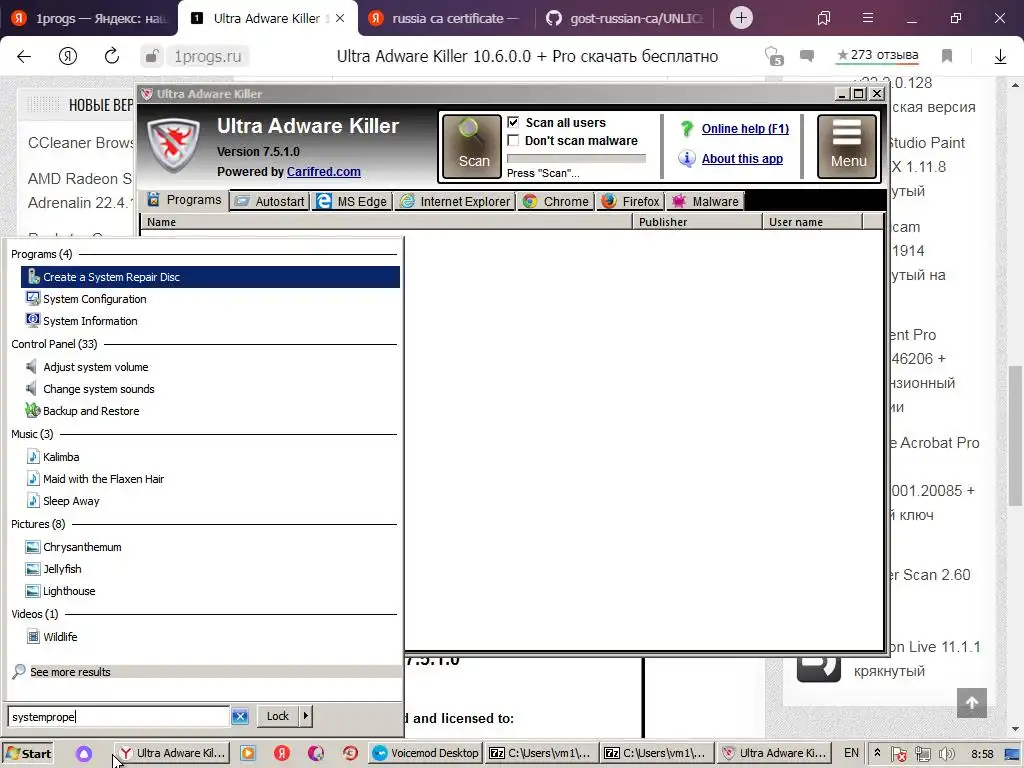This screenshot has width=1024, height=768.
Task: Switch to the Firefox tab
Action: point(630,201)
